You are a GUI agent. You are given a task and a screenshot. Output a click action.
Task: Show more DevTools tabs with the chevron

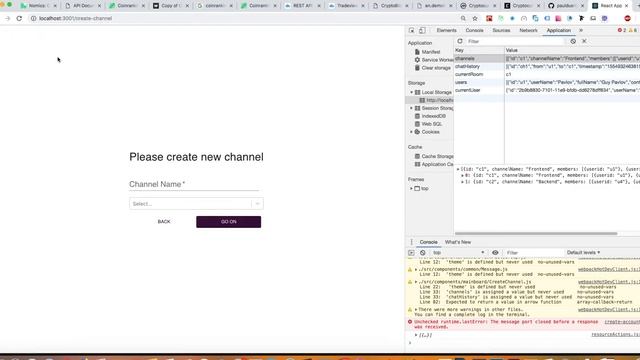581,31
